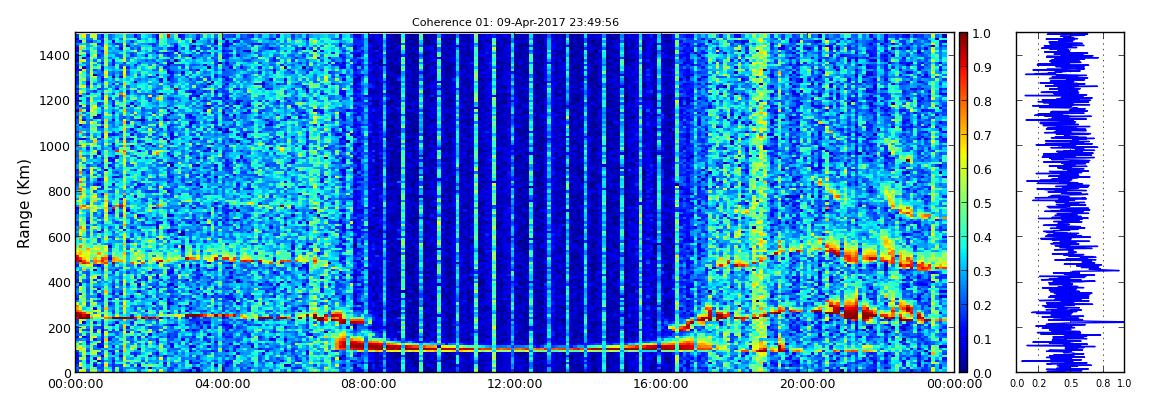This screenshot has width=1150, height=407.
Task: Click the 800 range tick label
Action: [59, 191]
